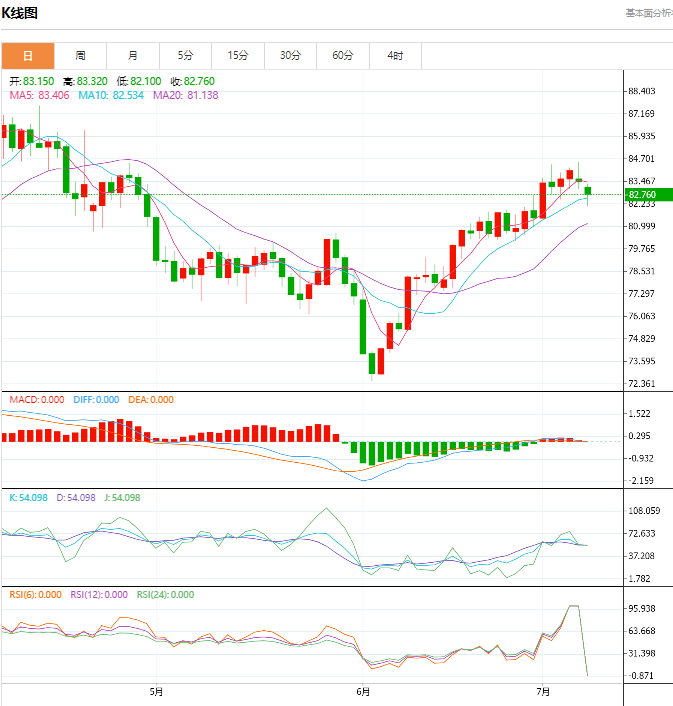Click the MA10: 82.534 legend label
The image size is (673, 706).
pos(111,95)
